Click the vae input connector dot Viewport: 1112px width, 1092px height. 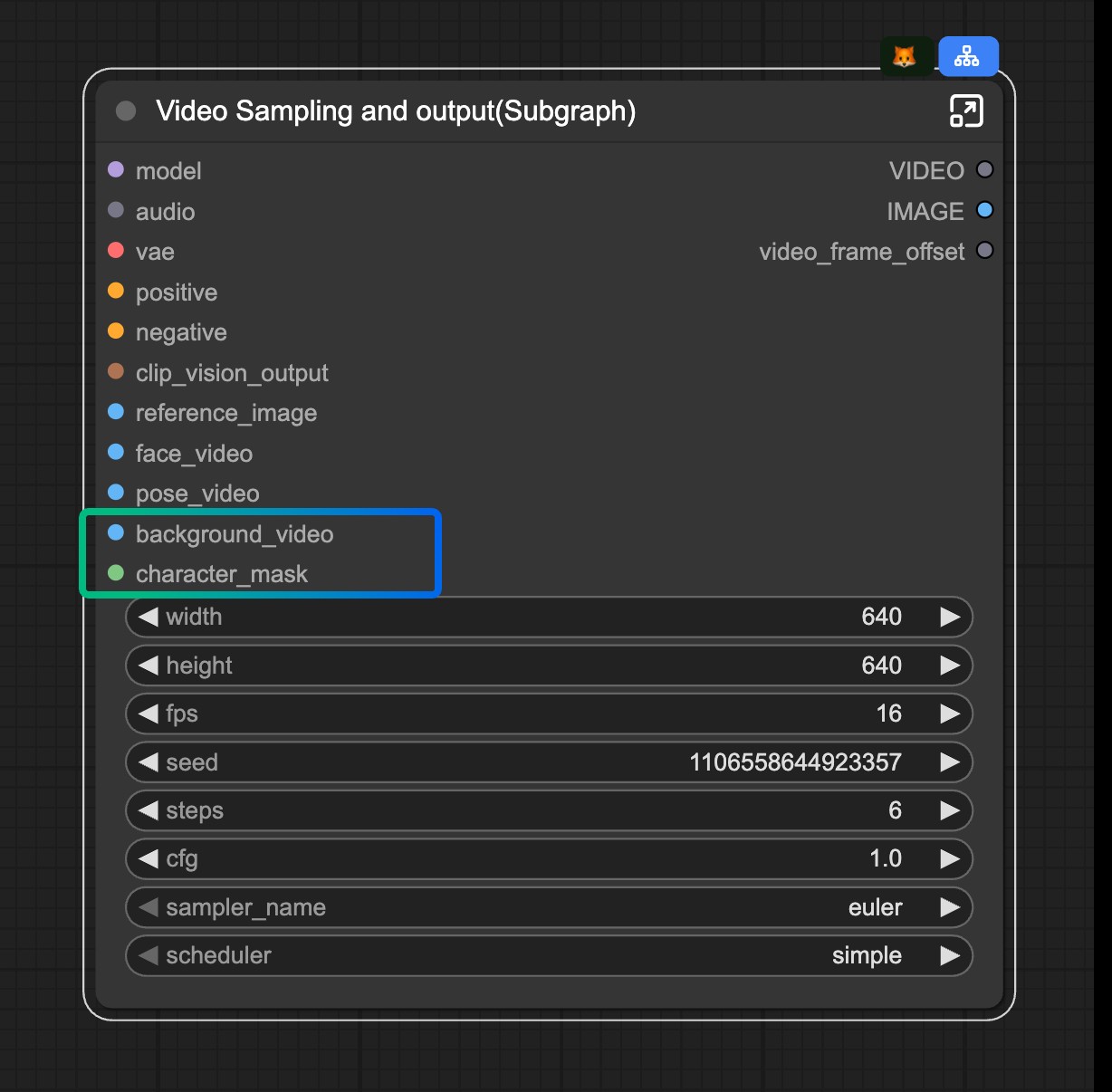116,250
